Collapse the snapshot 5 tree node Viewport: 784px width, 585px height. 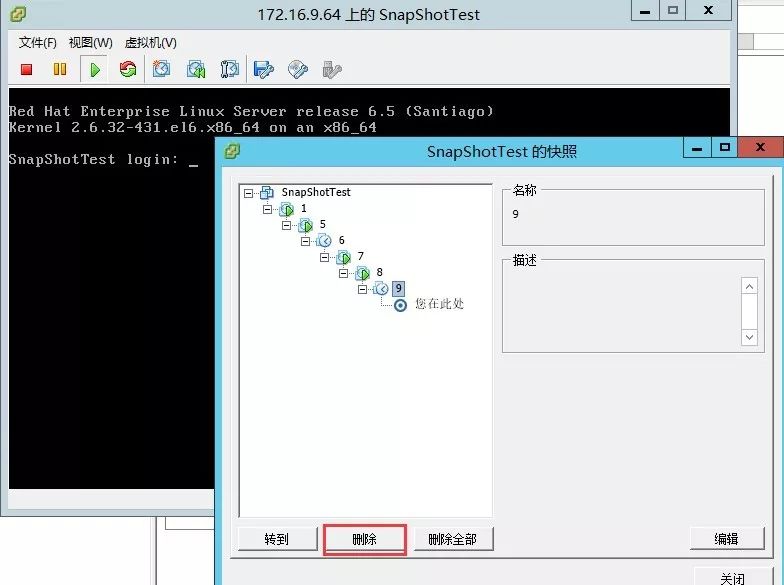click(x=286, y=225)
